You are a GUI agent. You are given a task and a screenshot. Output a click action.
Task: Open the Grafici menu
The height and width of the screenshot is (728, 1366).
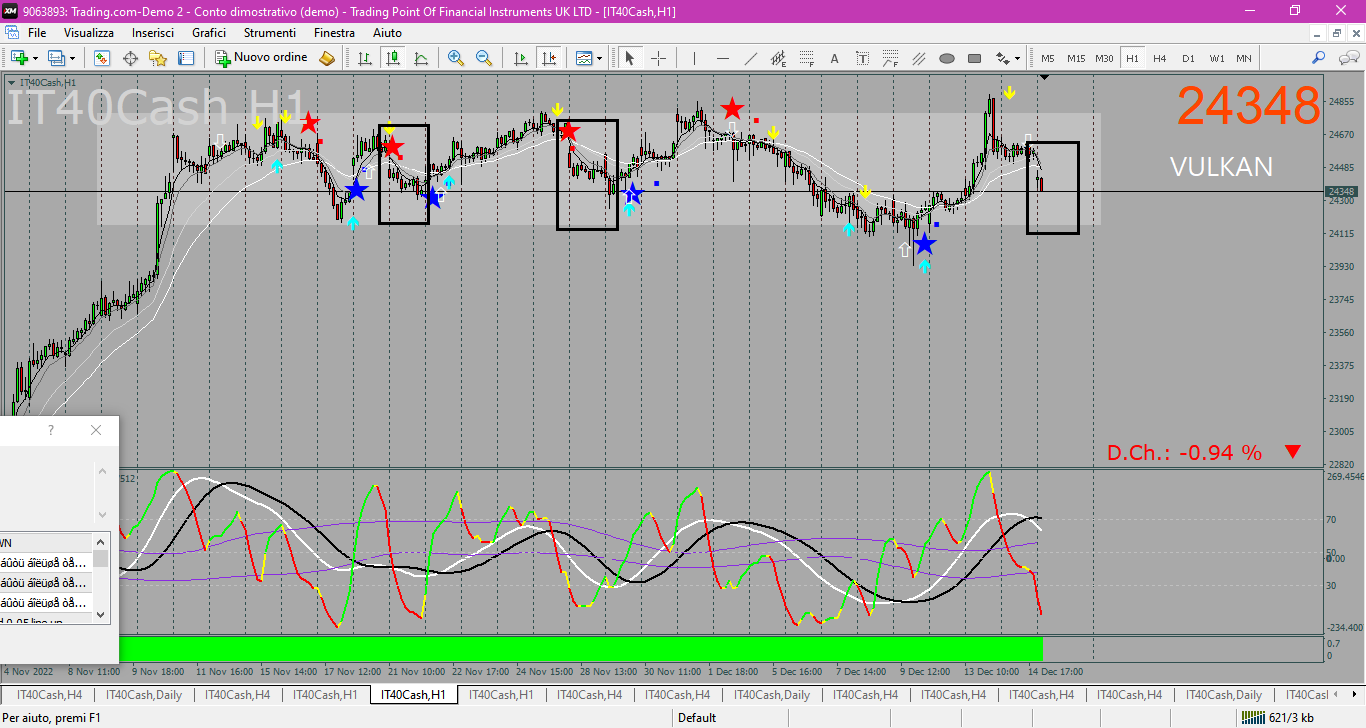(209, 33)
